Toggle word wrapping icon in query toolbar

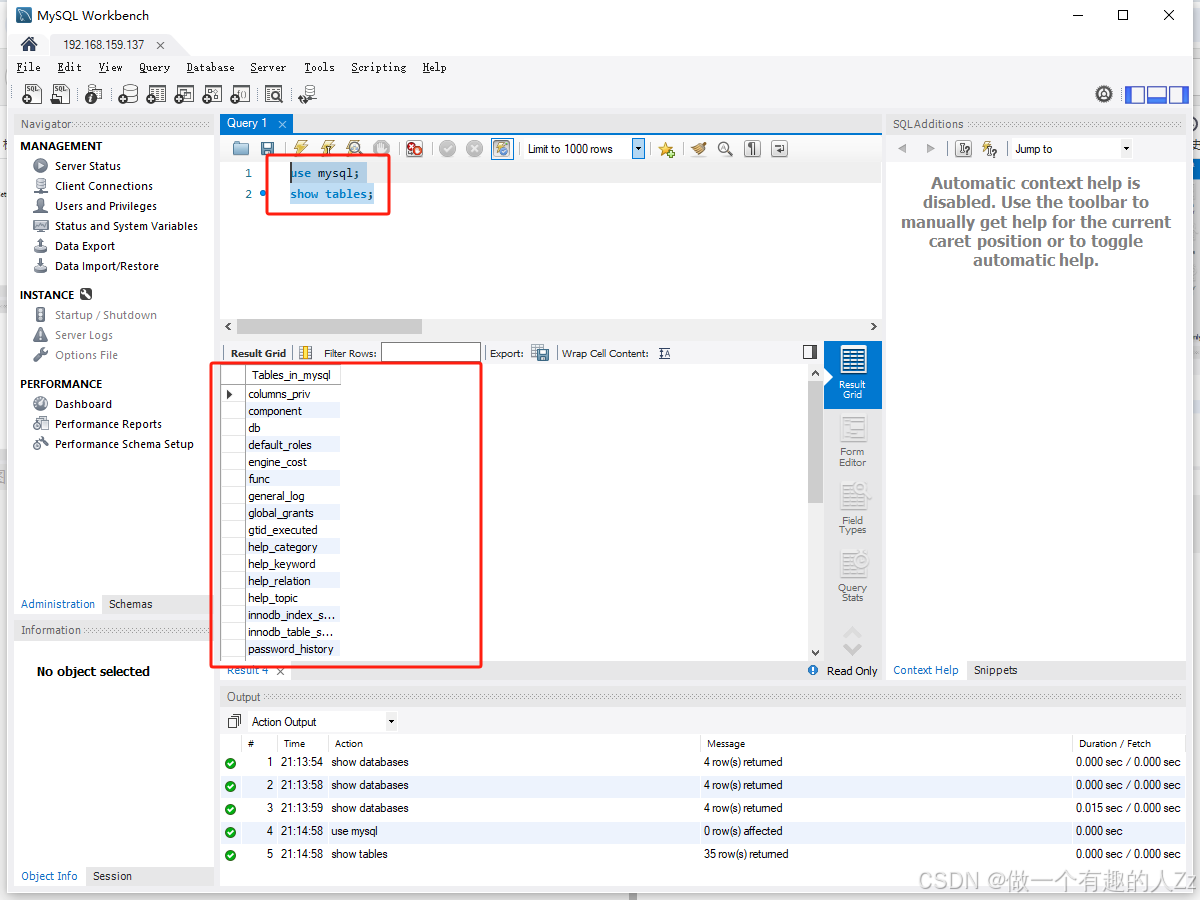(779, 149)
